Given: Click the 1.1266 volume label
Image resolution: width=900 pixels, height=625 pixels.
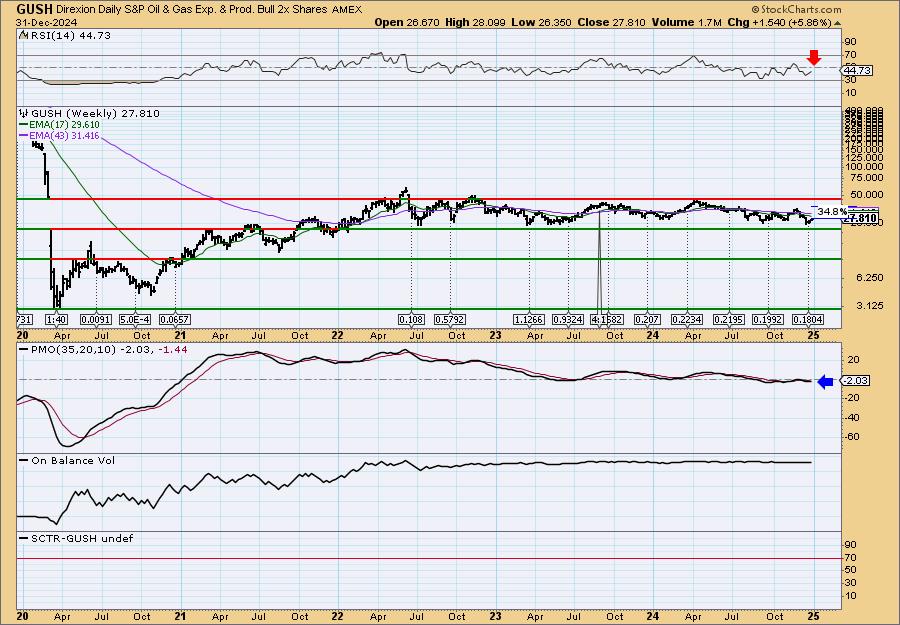Looking at the screenshot, I should (x=529, y=320).
